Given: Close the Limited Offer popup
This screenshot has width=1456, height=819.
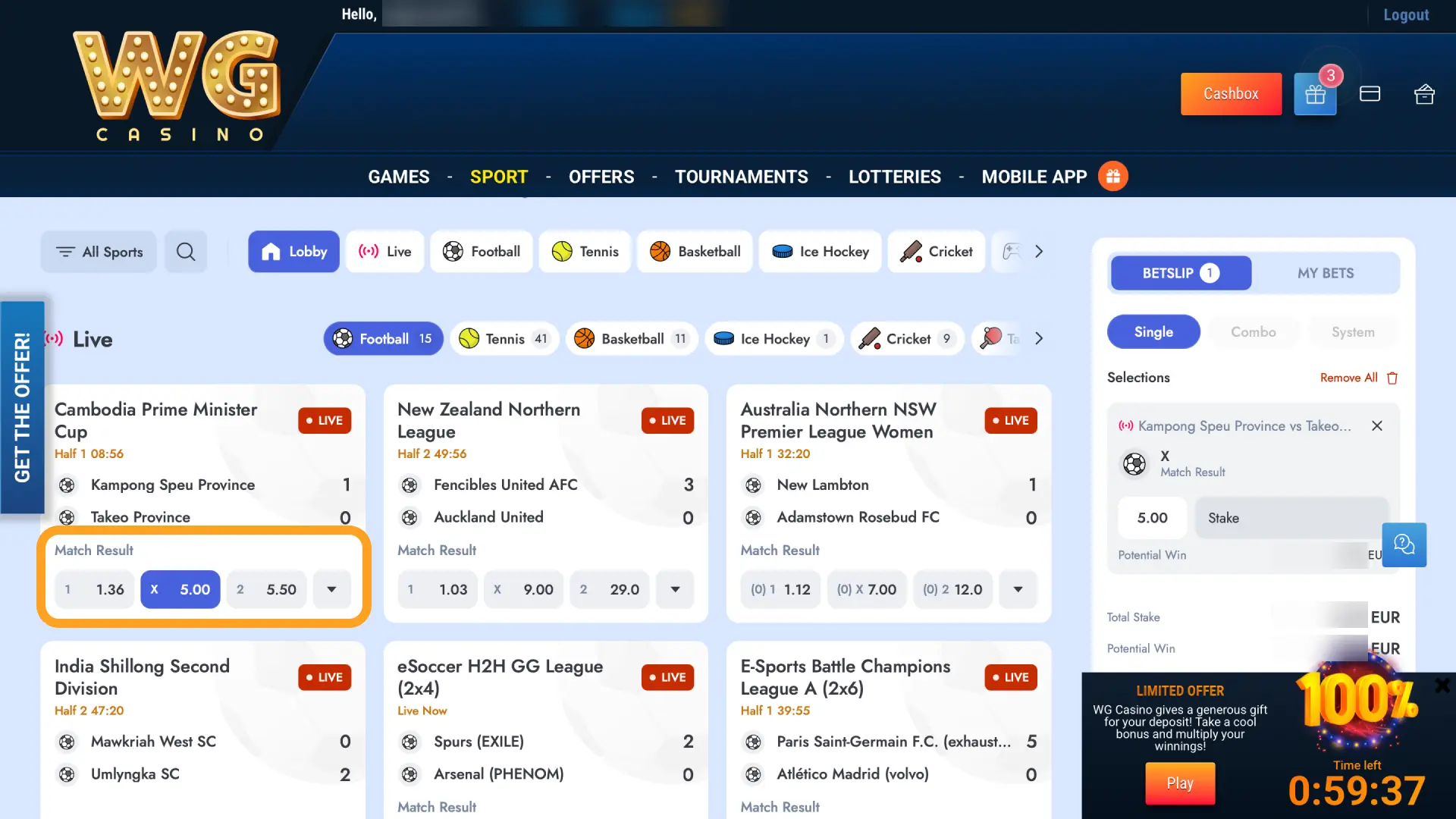Looking at the screenshot, I should tap(1442, 686).
